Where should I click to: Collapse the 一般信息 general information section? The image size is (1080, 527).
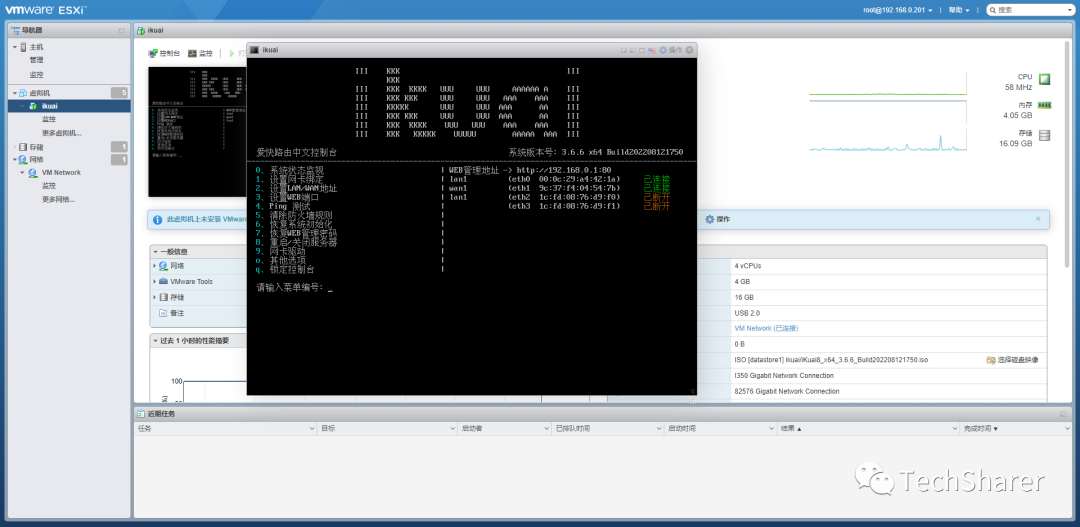pos(155,251)
